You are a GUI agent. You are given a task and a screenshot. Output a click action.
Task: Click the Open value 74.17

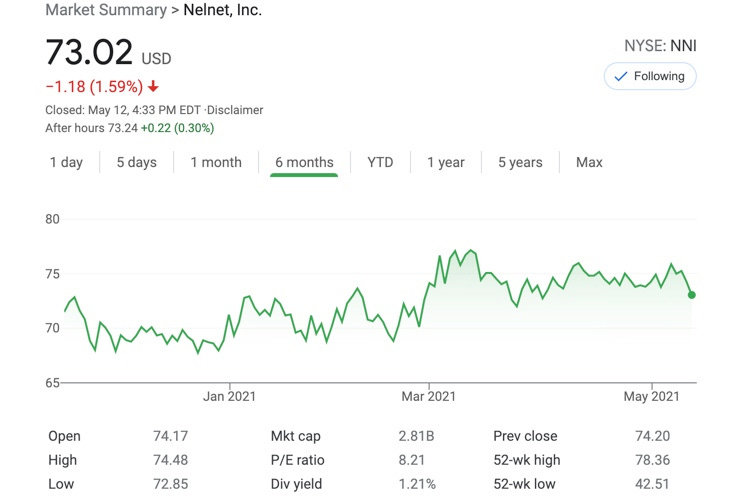tap(171, 436)
